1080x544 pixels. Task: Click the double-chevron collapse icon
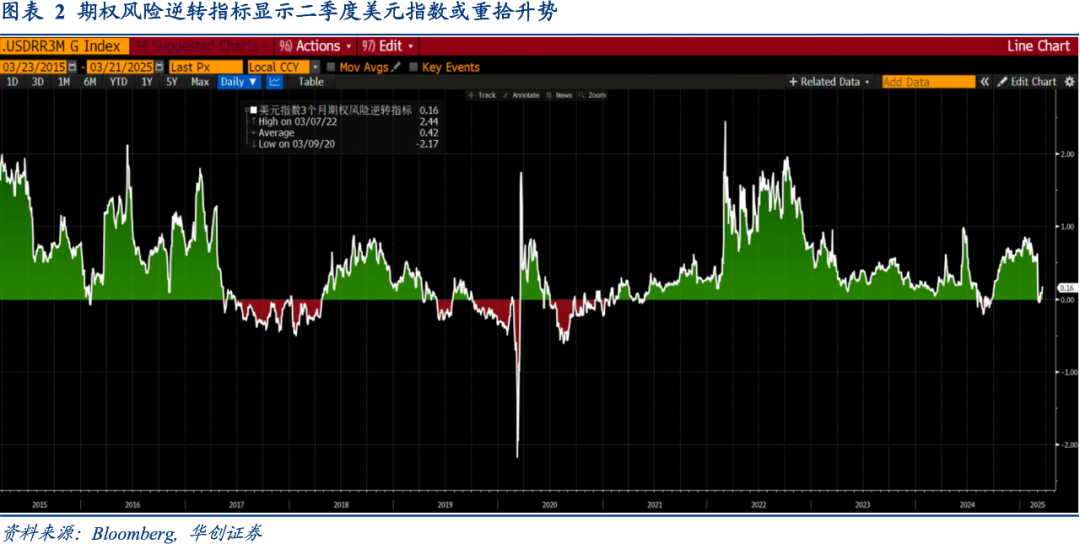tap(985, 82)
